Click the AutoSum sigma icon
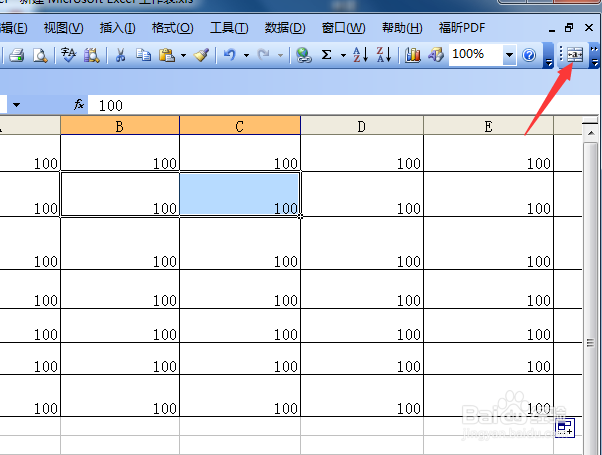 point(326,55)
